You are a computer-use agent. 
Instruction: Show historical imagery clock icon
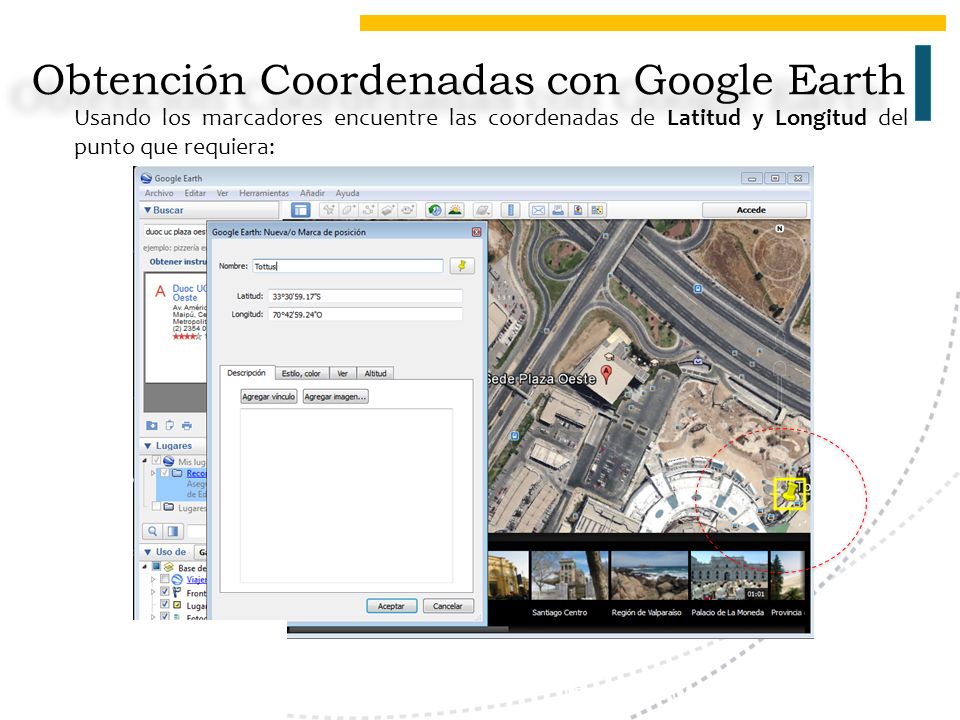coord(435,210)
